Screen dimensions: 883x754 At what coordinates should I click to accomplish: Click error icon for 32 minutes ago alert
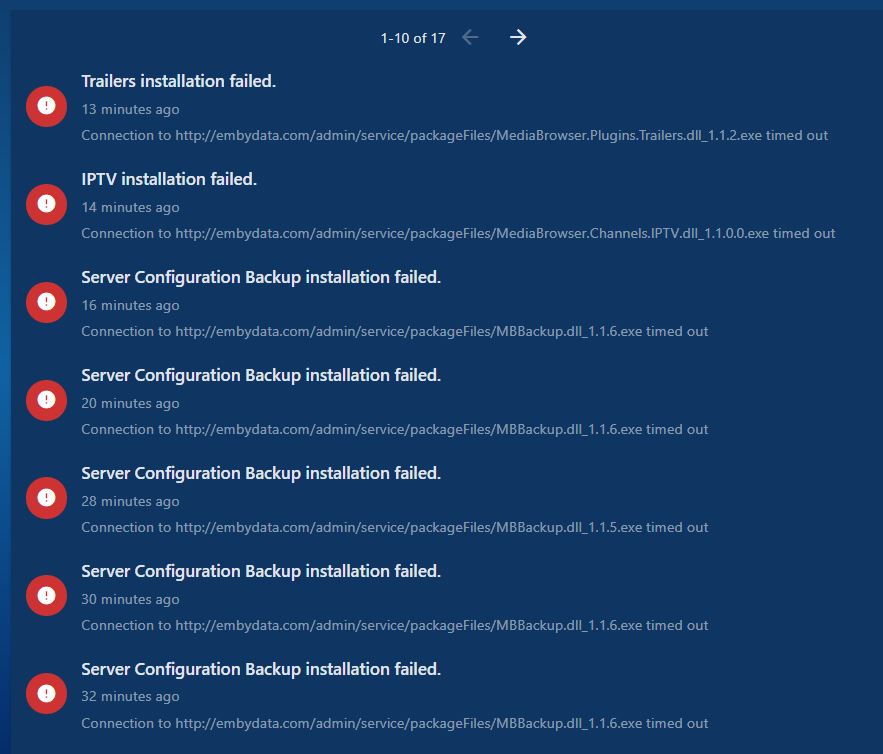pos(46,693)
